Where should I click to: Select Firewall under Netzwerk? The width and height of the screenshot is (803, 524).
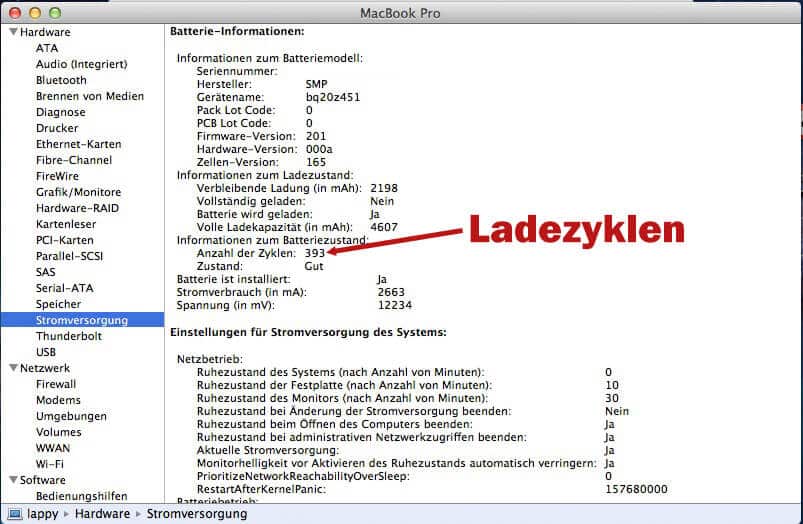(x=56, y=384)
